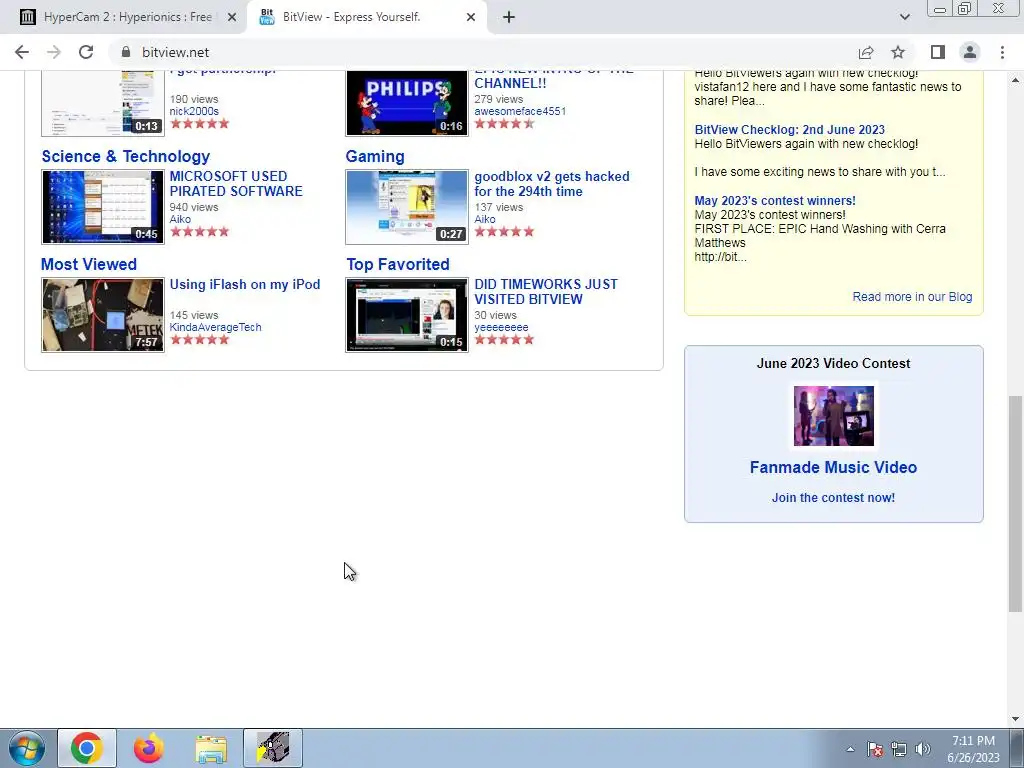The height and width of the screenshot is (768, 1024).
Task: Launch Firefox from the taskbar
Action: [x=148, y=748]
